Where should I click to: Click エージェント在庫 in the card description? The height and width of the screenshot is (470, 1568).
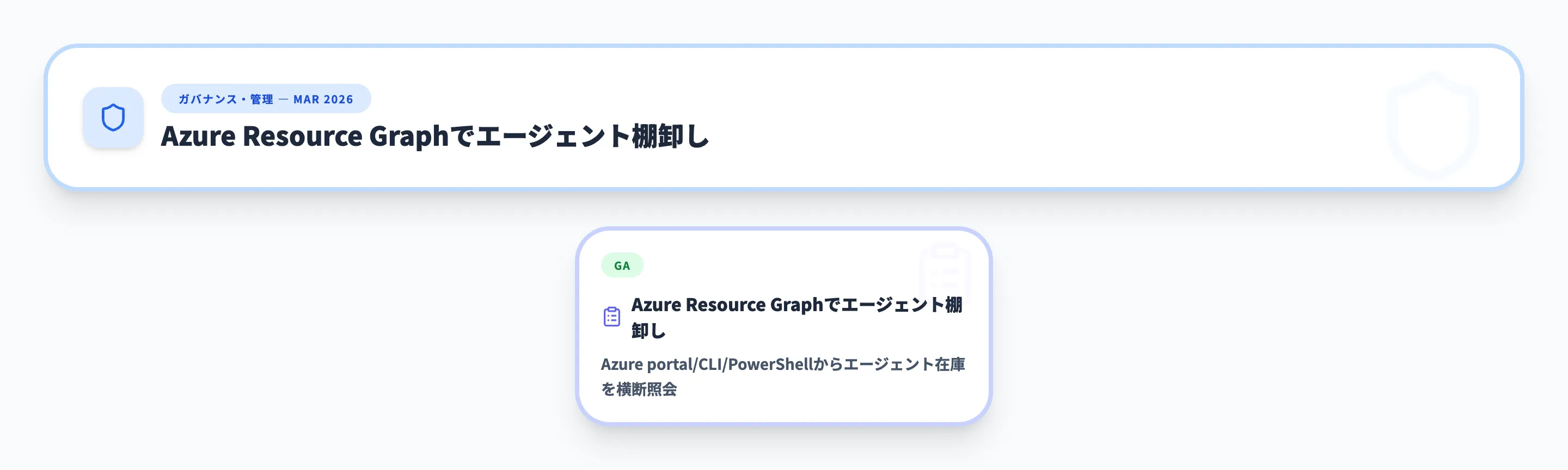pyautogui.click(x=904, y=364)
